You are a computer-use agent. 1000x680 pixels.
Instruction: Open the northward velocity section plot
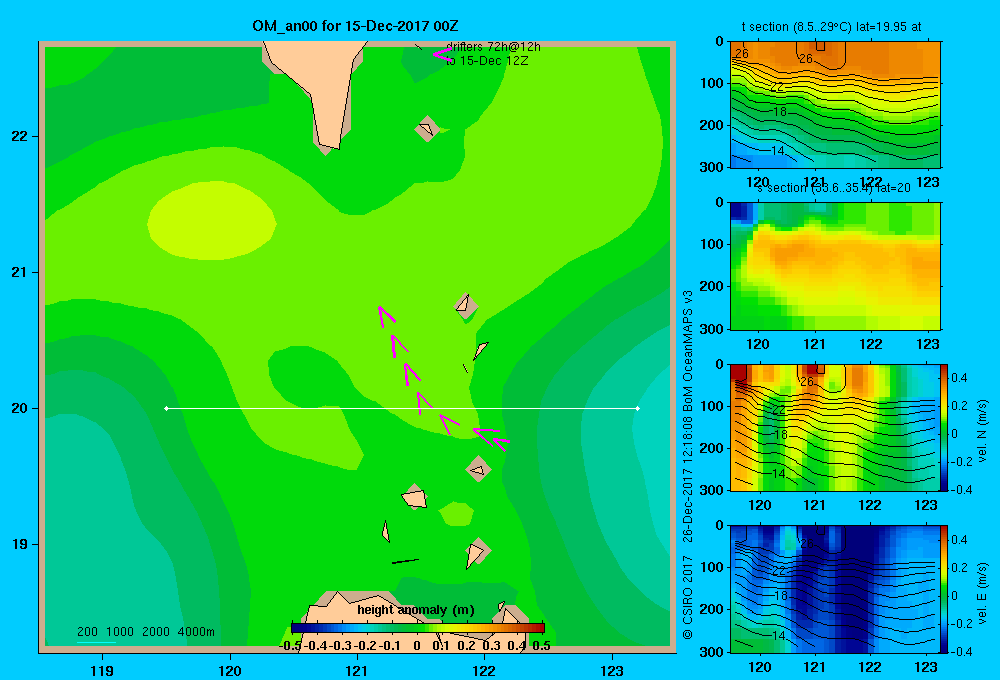point(835,427)
